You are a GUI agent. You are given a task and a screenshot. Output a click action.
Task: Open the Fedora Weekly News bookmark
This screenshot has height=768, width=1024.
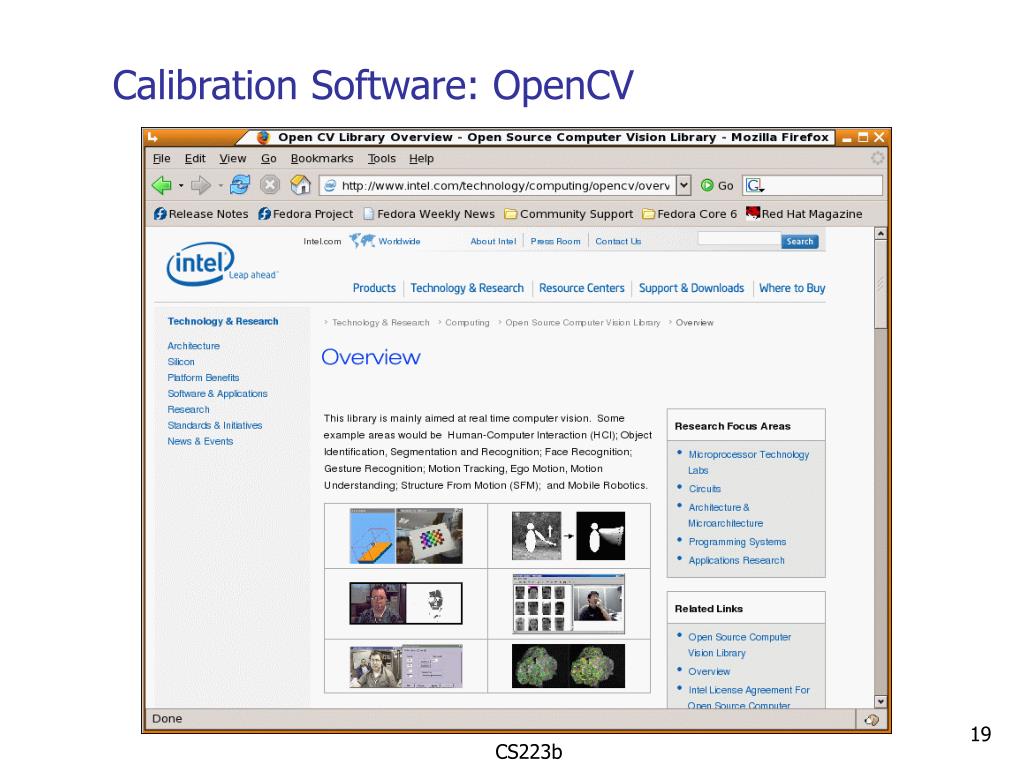(x=429, y=214)
